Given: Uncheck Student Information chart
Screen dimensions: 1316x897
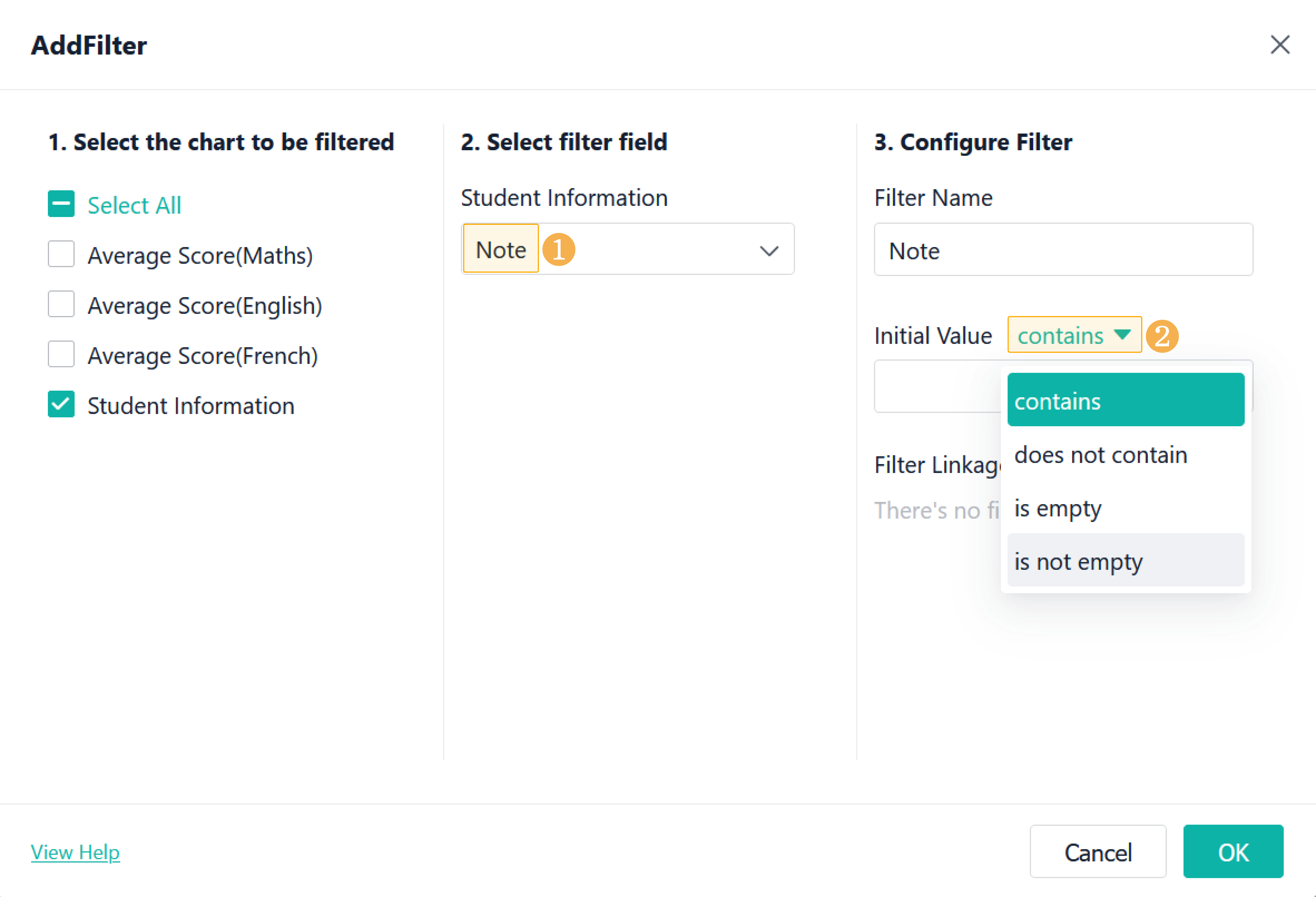Looking at the screenshot, I should pyautogui.click(x=61, y=405).
